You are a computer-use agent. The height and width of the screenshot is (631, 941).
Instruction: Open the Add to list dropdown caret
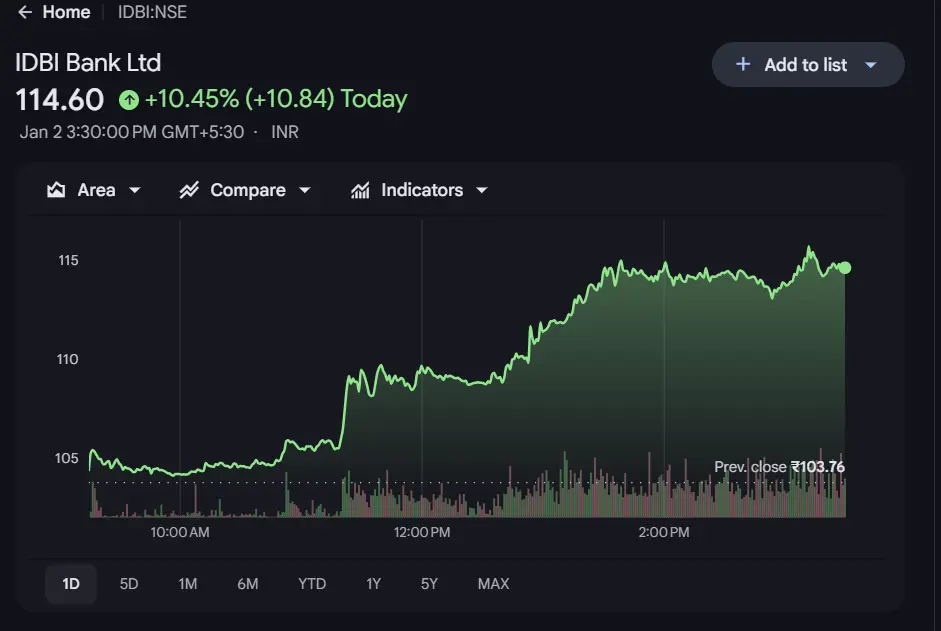click(x=870, y=65)
